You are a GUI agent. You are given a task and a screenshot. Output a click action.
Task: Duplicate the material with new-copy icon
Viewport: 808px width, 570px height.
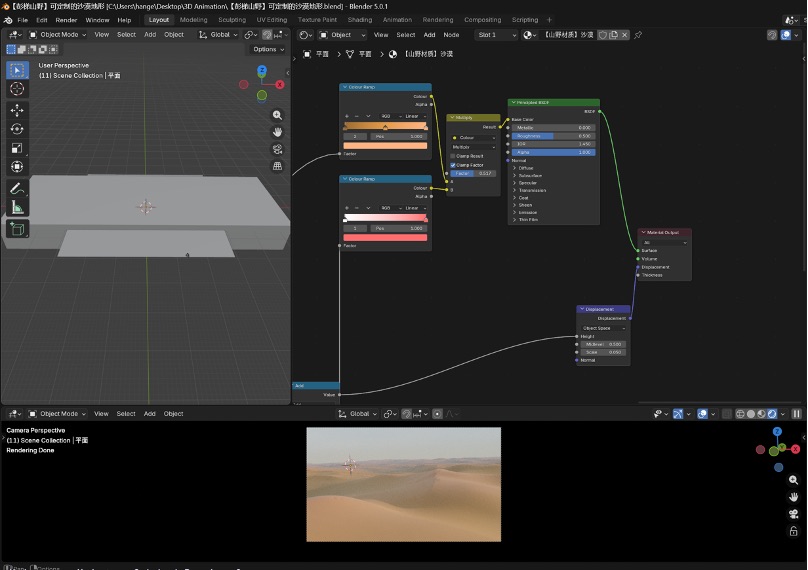pyautogui.click(x=613, y=35)
